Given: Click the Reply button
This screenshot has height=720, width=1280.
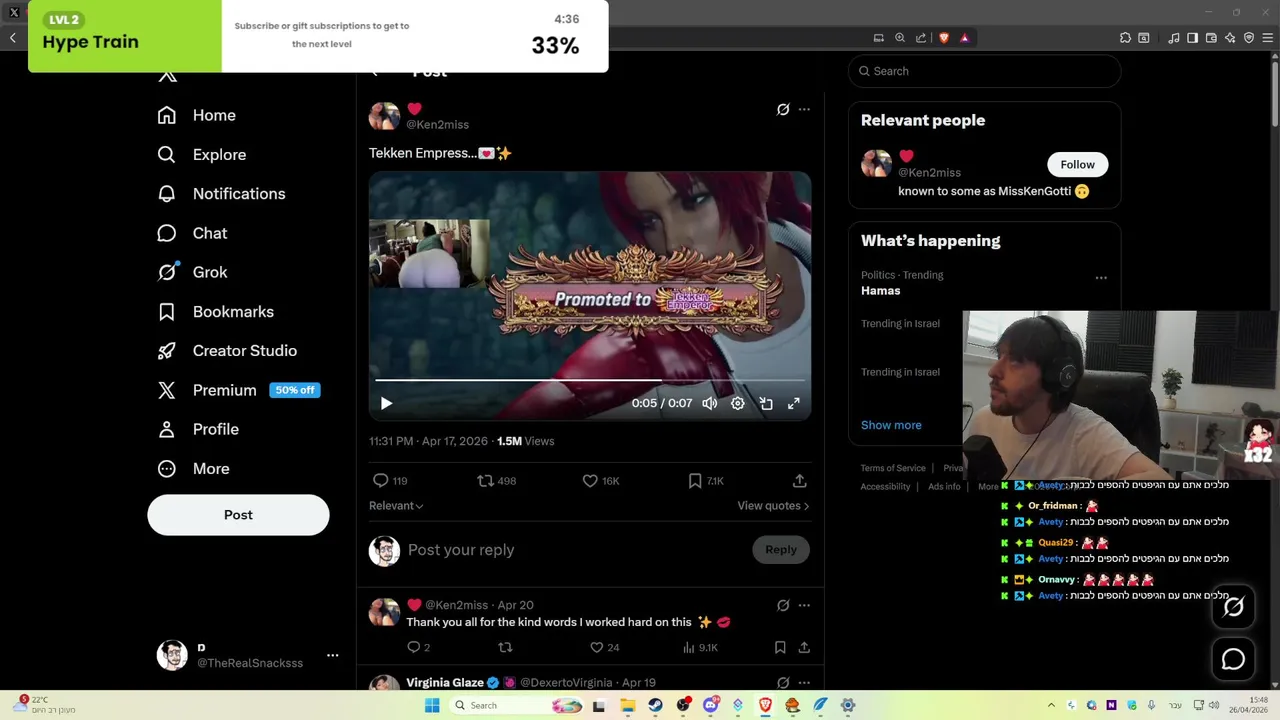Looking at the screenshot, I should pos(781,549).
